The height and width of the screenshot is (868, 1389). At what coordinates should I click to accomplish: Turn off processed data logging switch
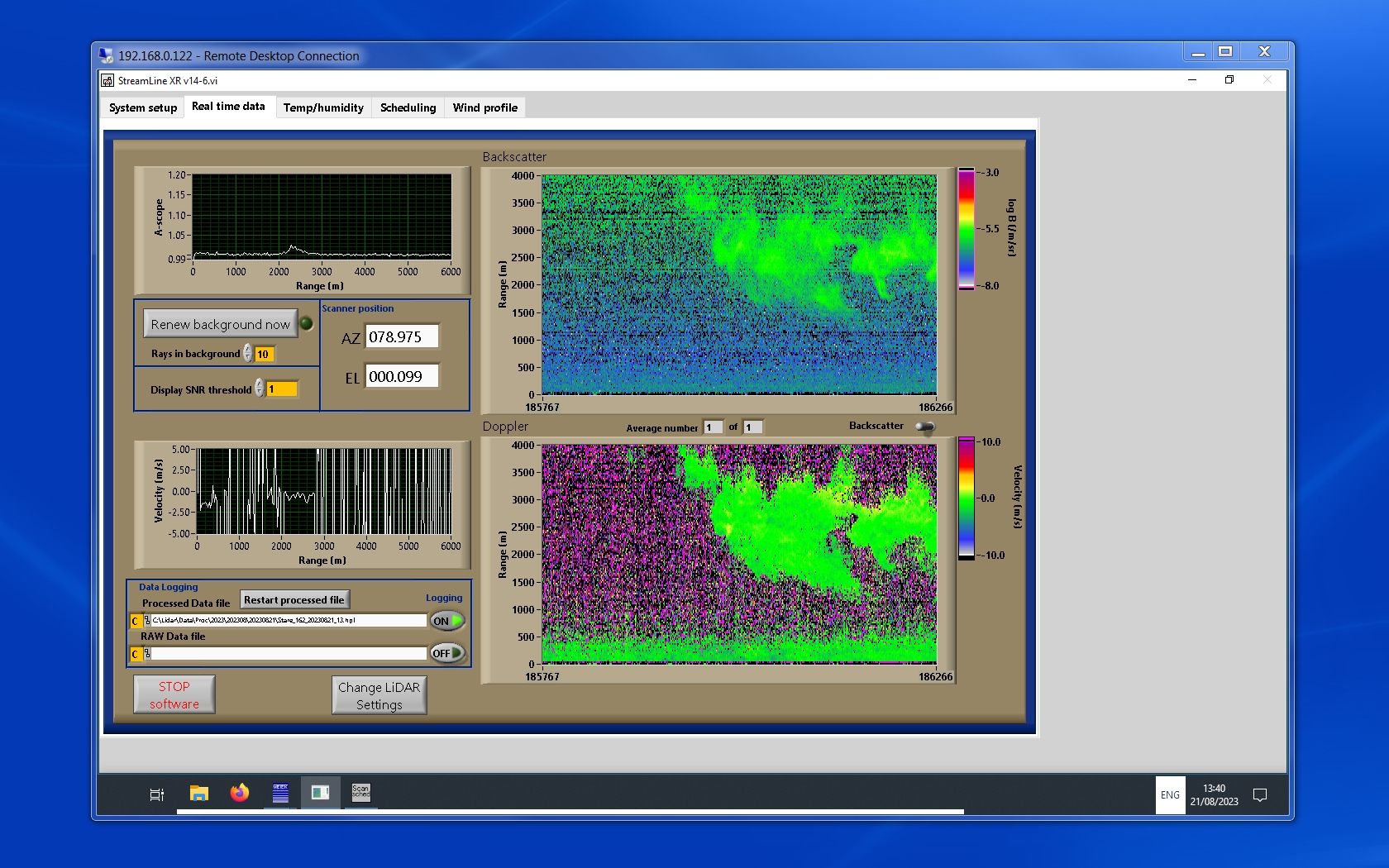[447, 621]
